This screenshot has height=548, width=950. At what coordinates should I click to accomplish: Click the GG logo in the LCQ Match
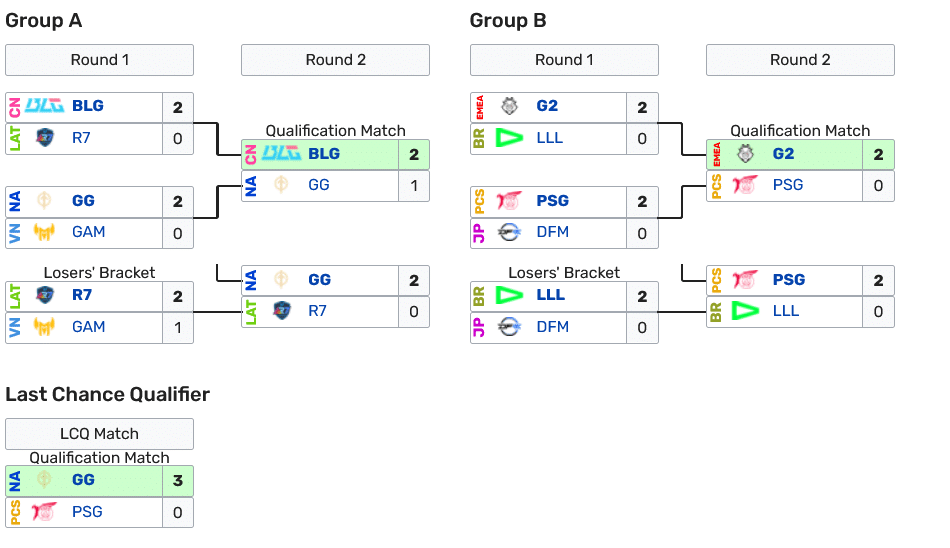tap(45, 480)
